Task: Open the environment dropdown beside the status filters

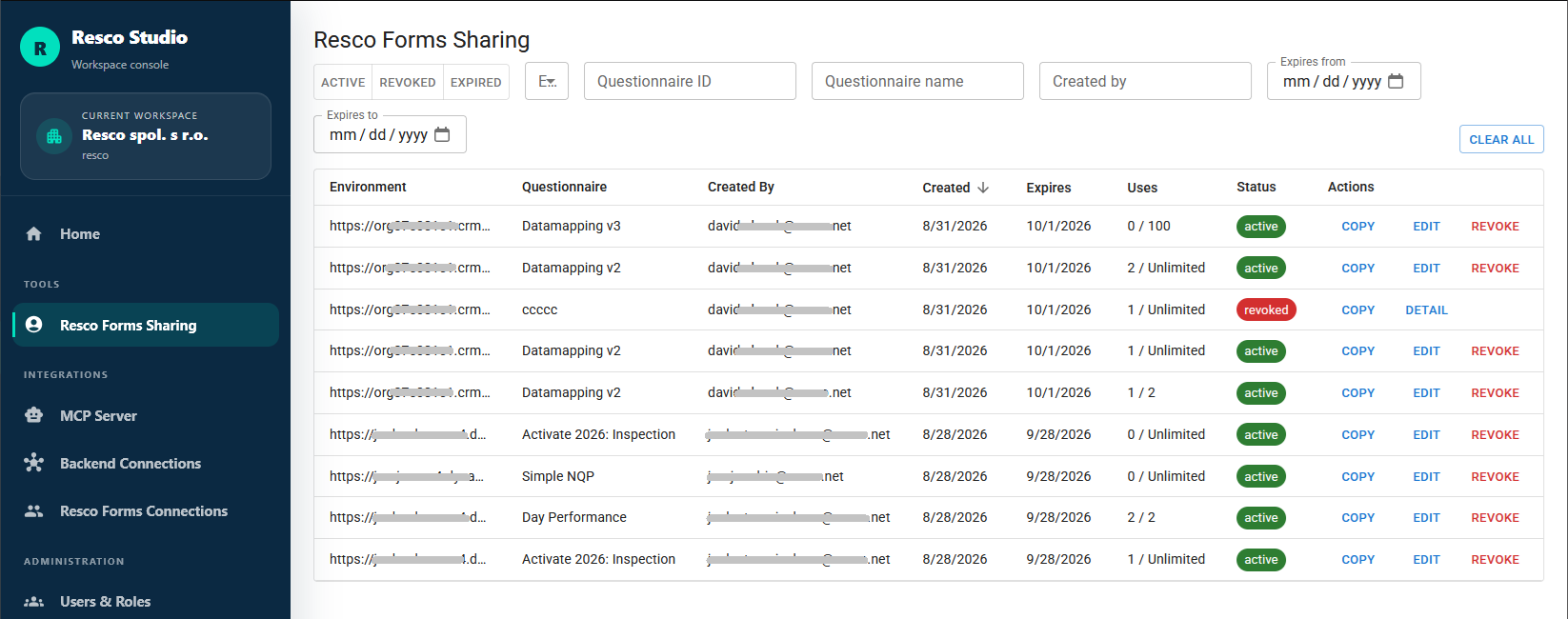Action: [x=547, y=81]
